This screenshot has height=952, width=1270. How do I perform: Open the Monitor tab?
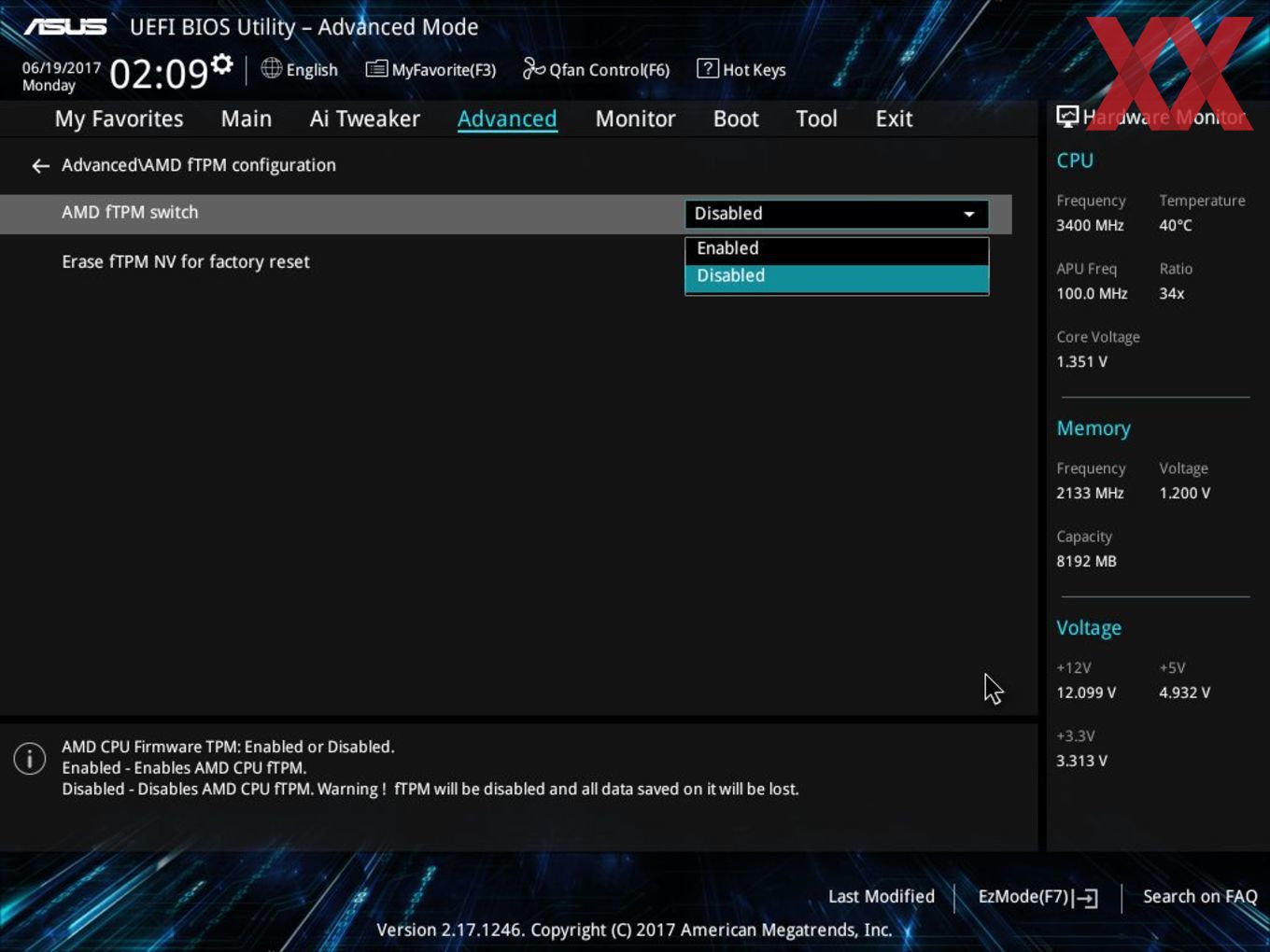click(635, 119)
